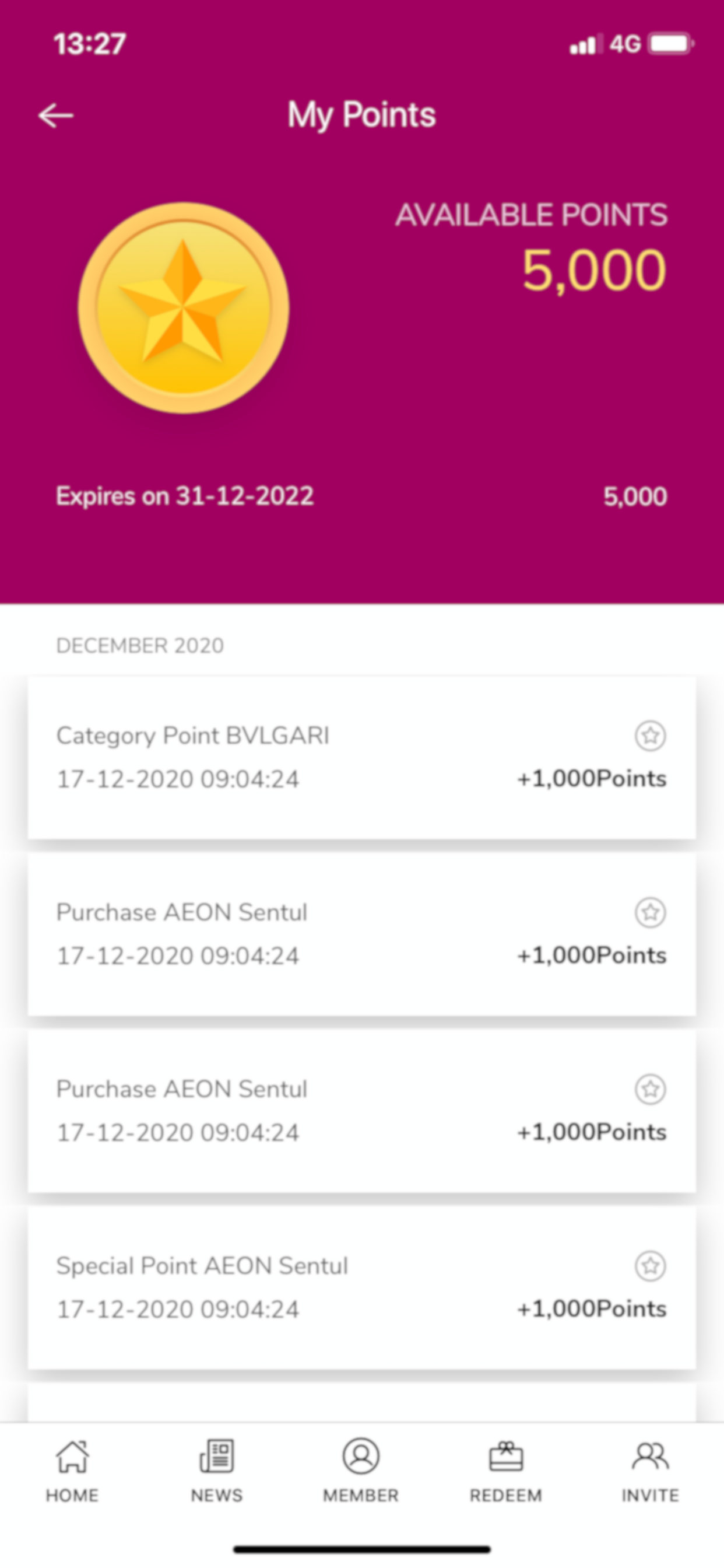Tap star icon on Category Point BVLGARI
The image size is (724, 1568).
pyautogui.click(x=651, y=736)
